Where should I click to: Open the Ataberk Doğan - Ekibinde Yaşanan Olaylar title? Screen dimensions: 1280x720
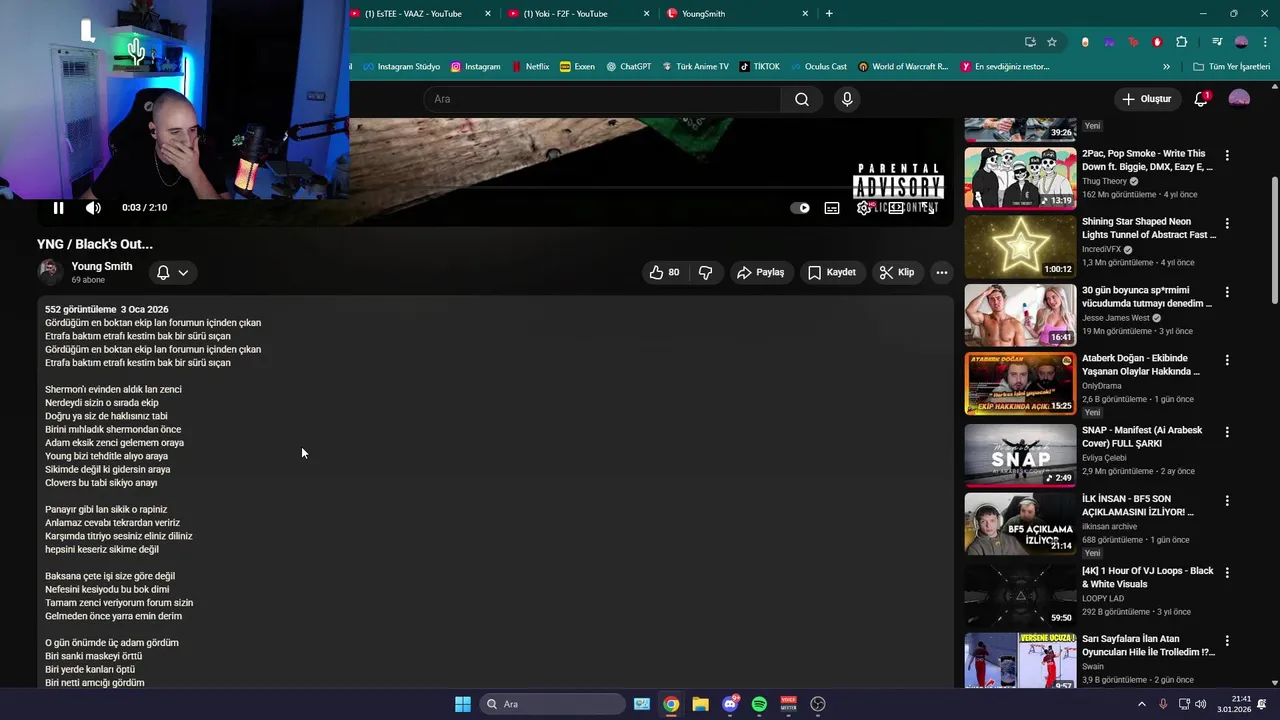[x=1141, y=365]
